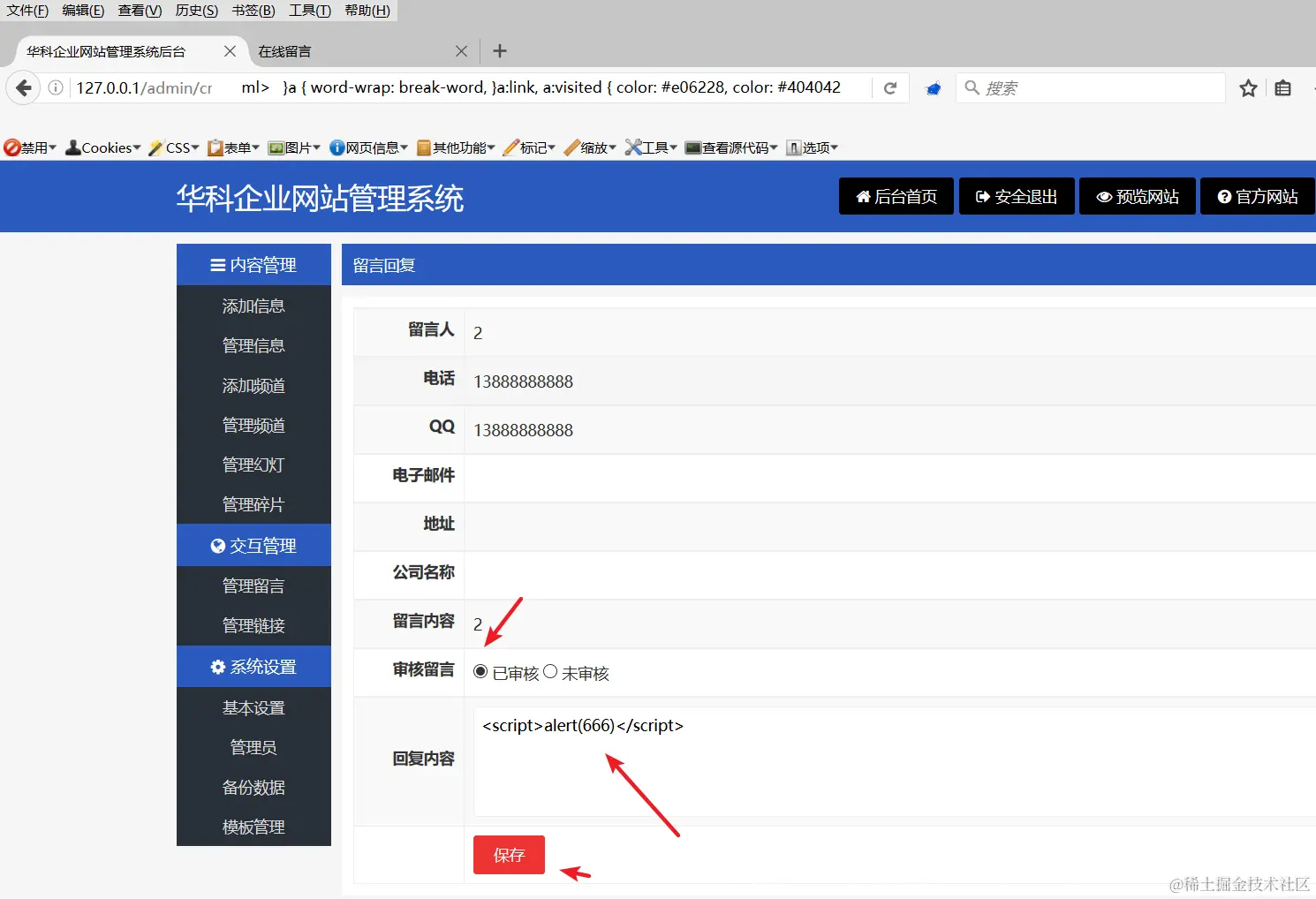Open the 书签 menu
The width and height of the screenshot is (1316, 899).
coord(253,11)
